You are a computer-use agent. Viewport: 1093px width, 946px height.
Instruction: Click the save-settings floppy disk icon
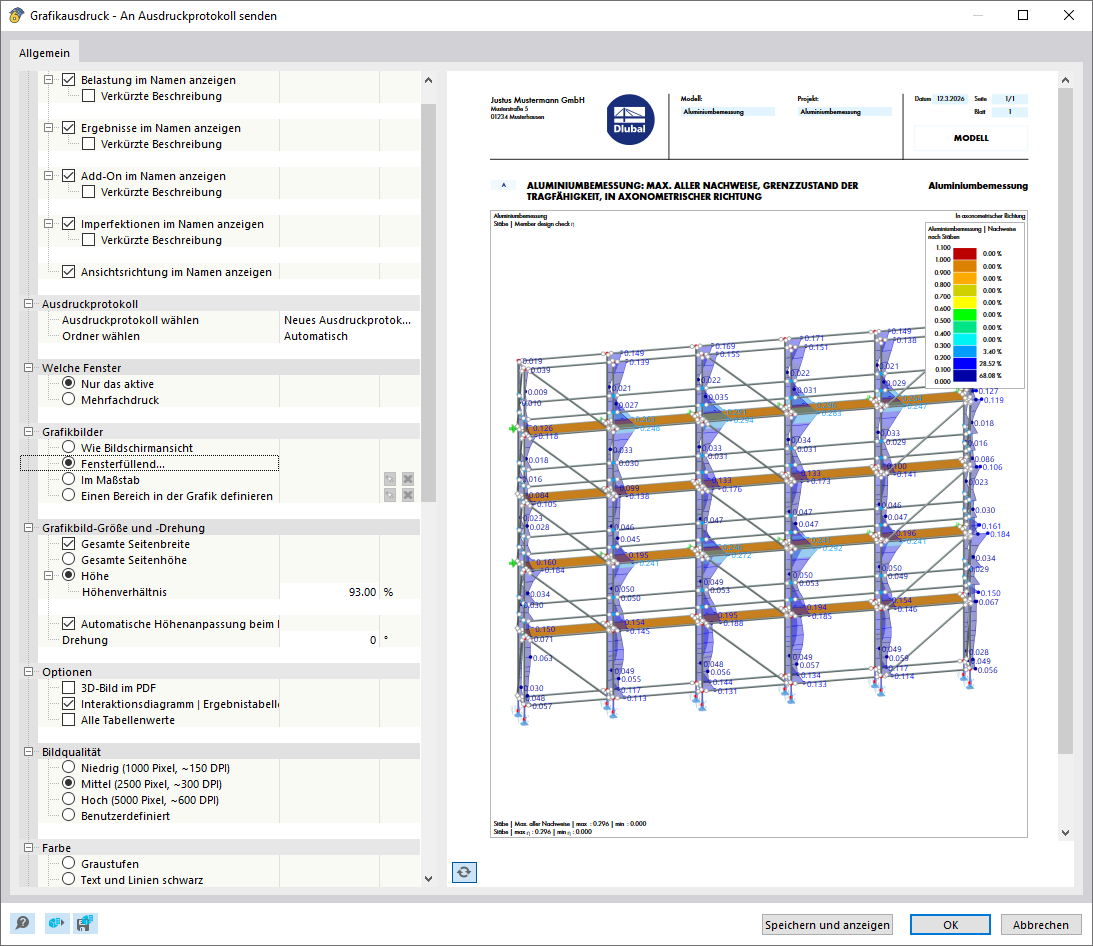(85, 924)
